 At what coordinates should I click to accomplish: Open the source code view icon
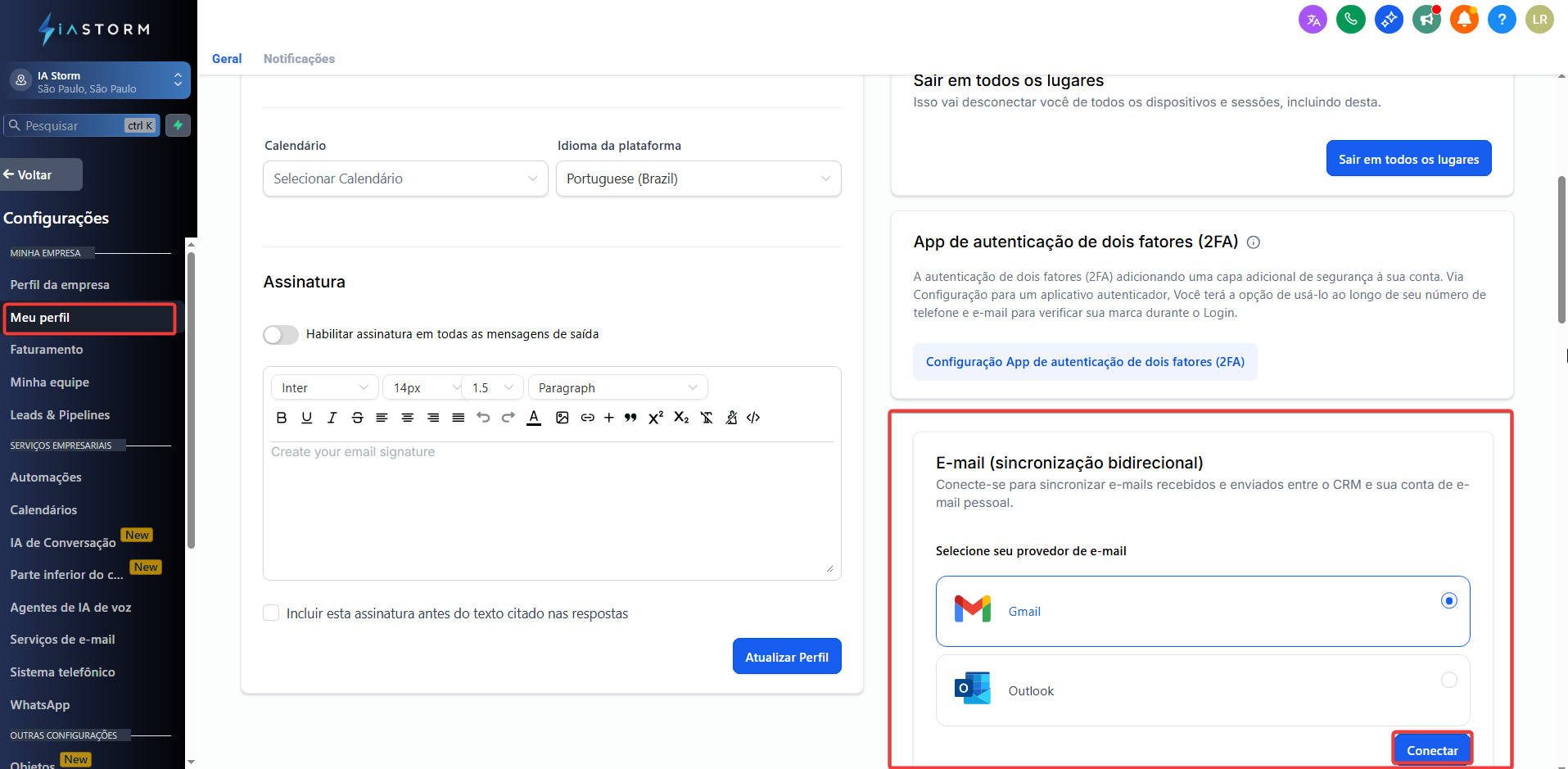point(753,418)
